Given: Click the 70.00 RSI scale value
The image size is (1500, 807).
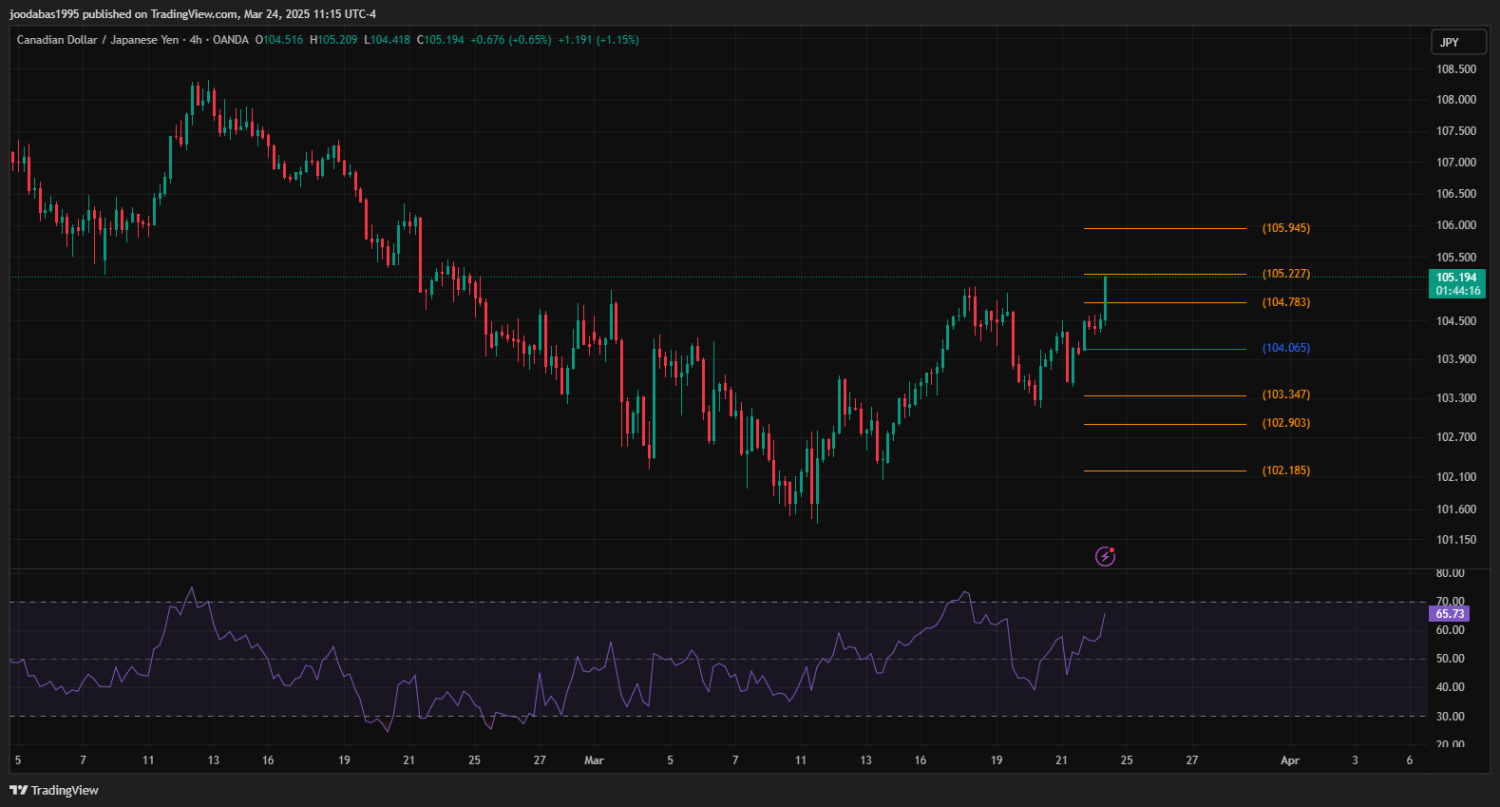Looking at the screenshot, I should click(1450, 602).
